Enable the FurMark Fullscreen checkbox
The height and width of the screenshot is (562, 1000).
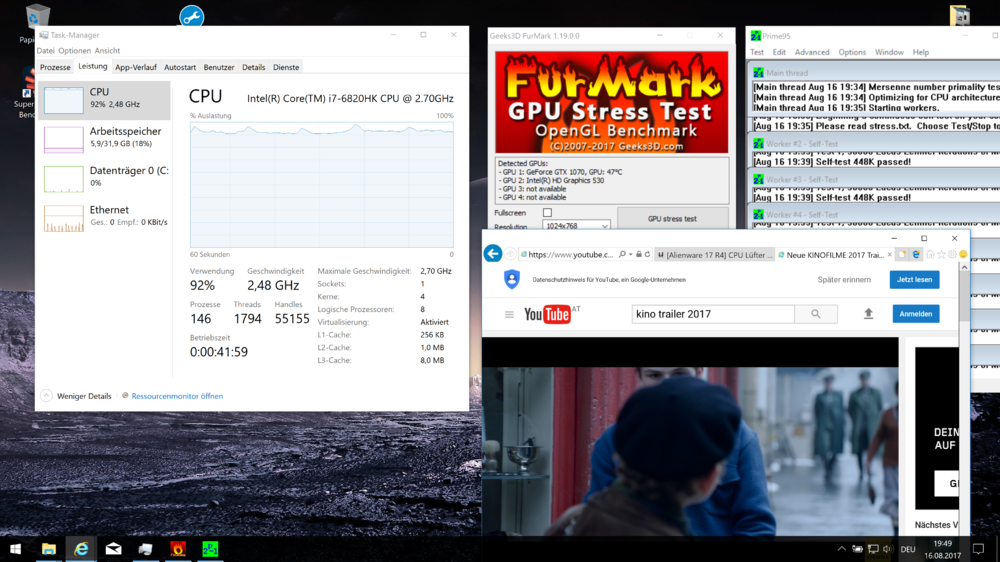point(547,213)
